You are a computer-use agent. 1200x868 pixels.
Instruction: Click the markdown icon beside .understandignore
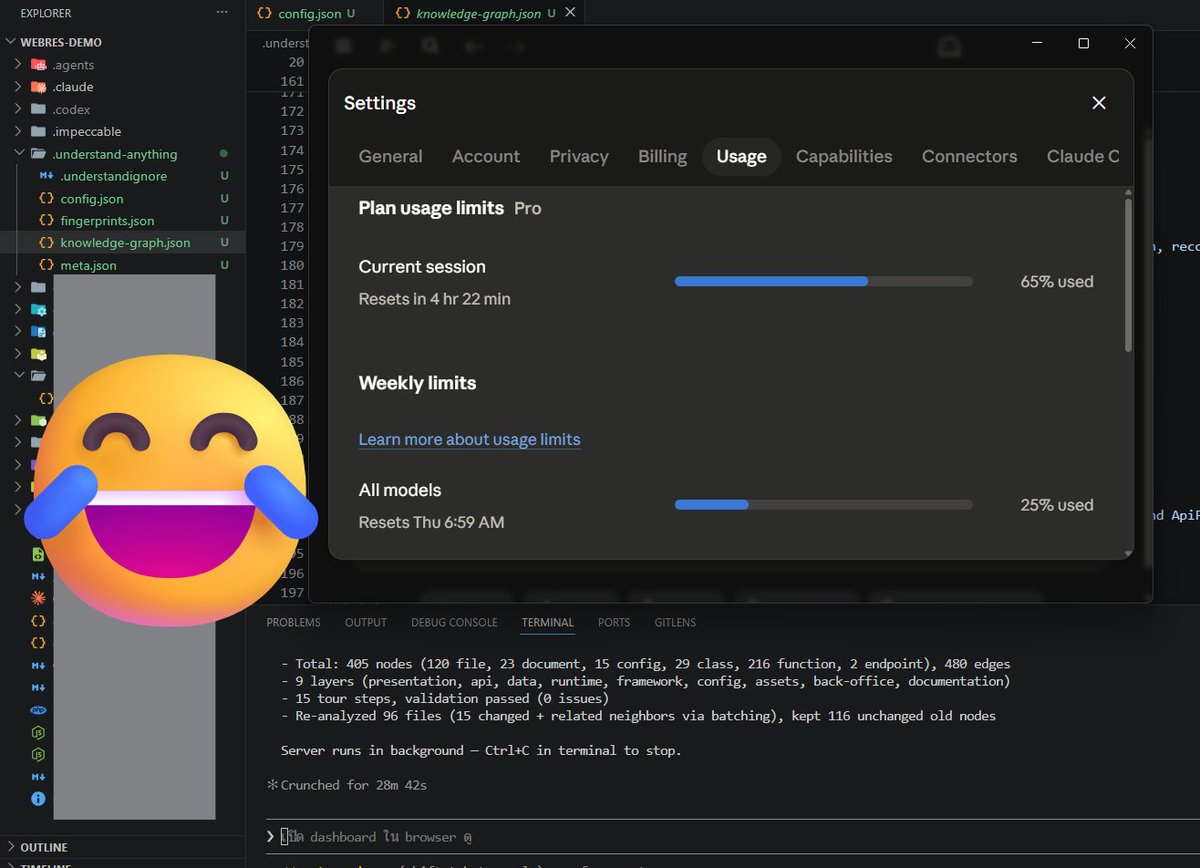tap(46, 176)
